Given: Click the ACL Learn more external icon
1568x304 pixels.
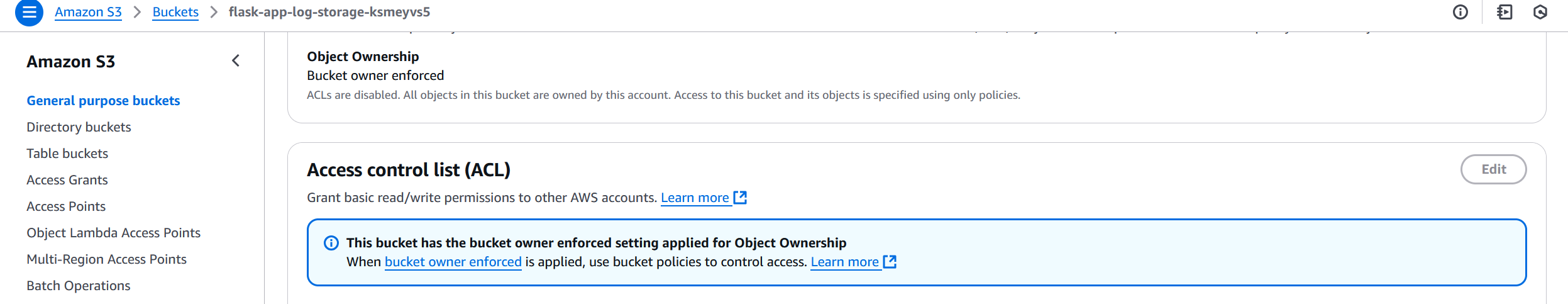Looking at the screenshot, I should [x=741, y=198].
